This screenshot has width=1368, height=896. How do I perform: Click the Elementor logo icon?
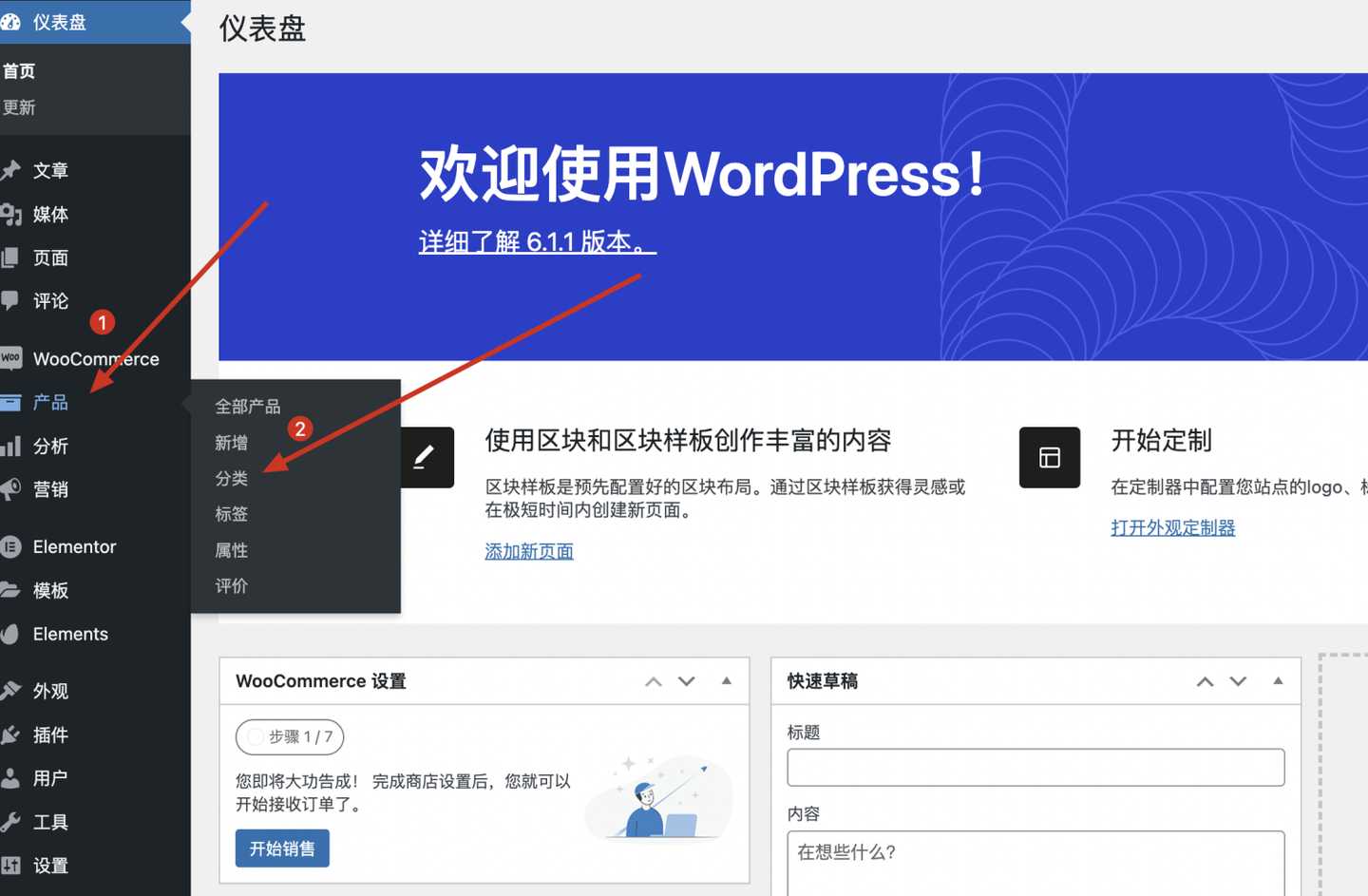pyautogui.click(x=10, y=546)
